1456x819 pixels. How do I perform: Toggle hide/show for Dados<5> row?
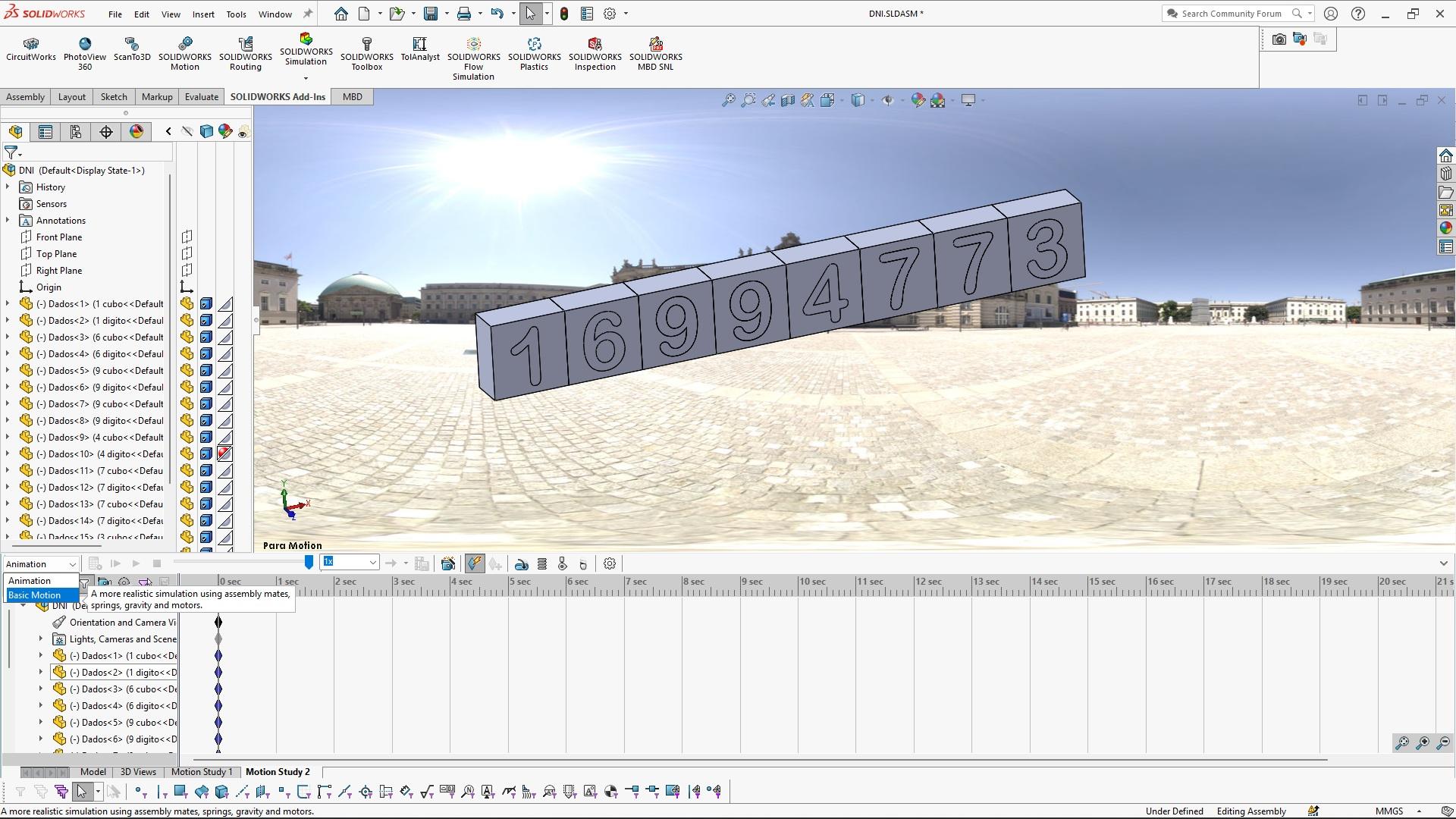pyautogui.click(x=187, y=370)
